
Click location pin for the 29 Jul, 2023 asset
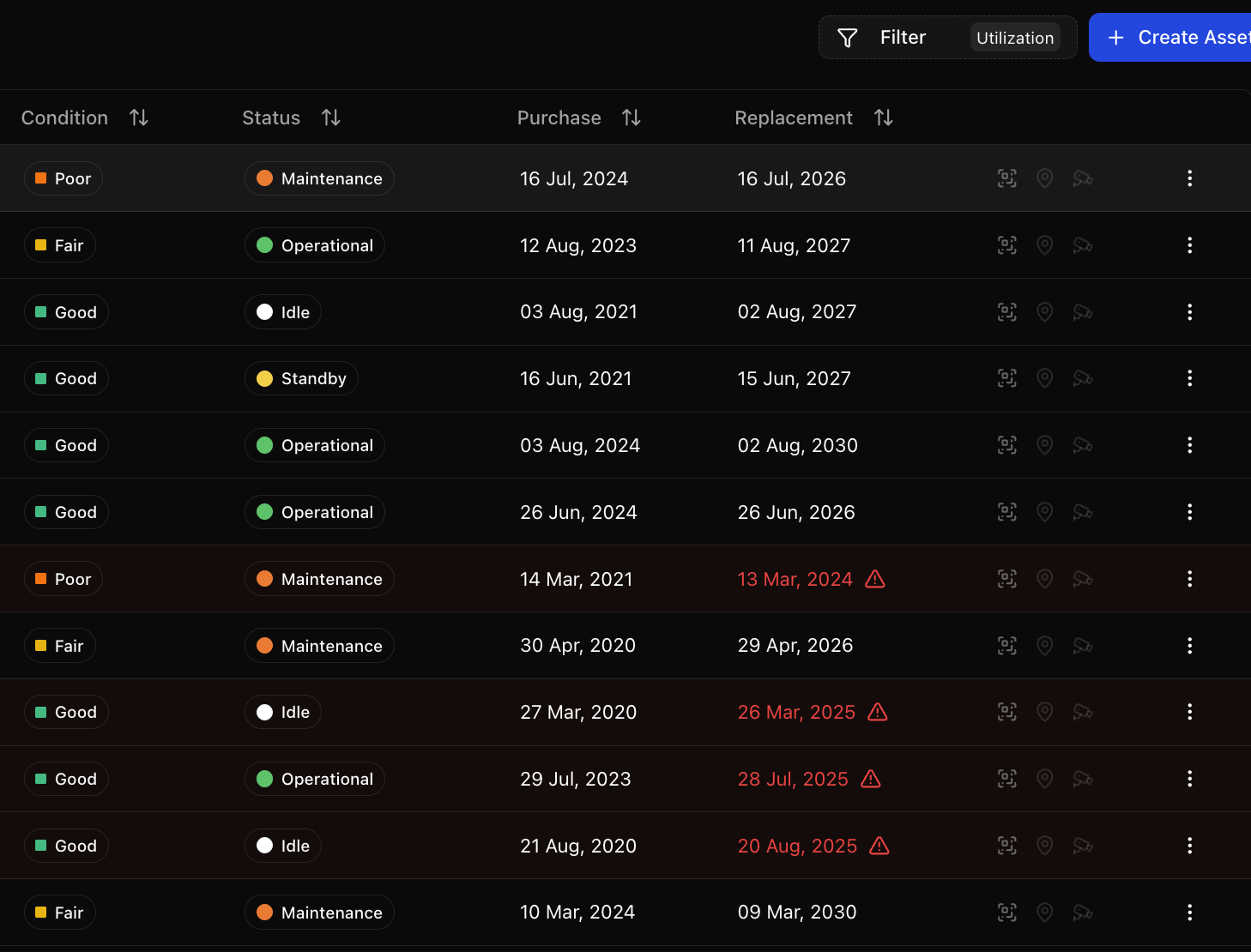(x=1044, y=779)
